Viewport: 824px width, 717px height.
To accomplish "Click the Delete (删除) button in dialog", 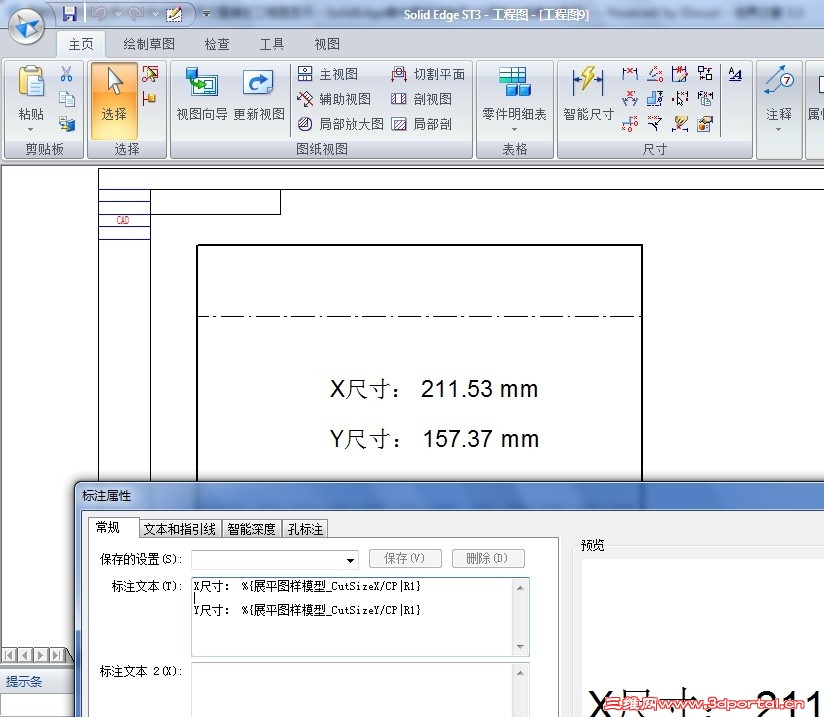I will coord(488,558).
